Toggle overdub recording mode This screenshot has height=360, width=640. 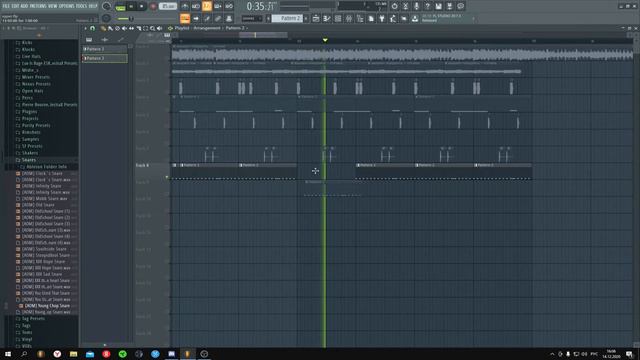point(218,6)
